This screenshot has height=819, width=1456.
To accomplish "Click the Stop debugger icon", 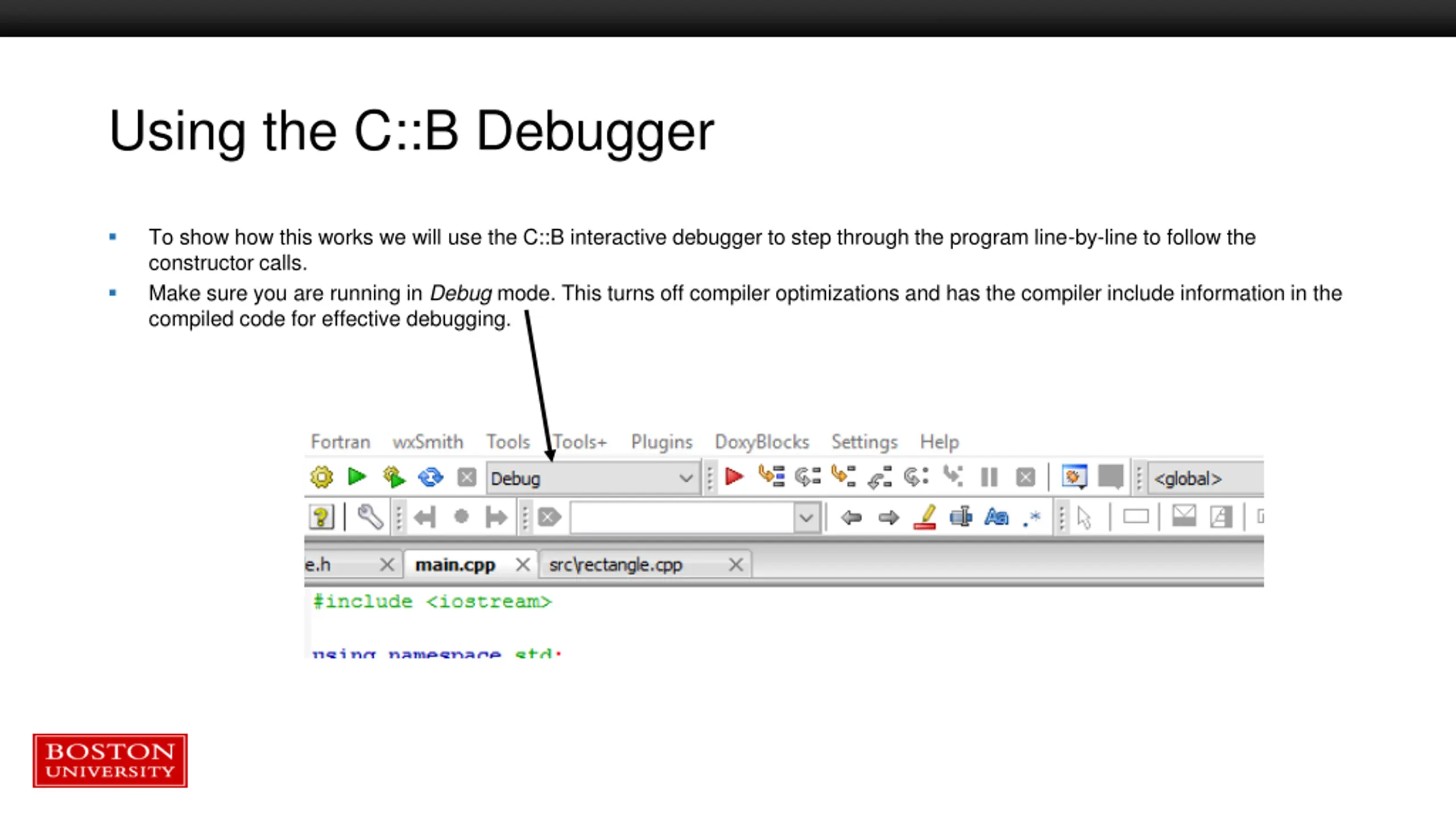I will pos(1025,477).
